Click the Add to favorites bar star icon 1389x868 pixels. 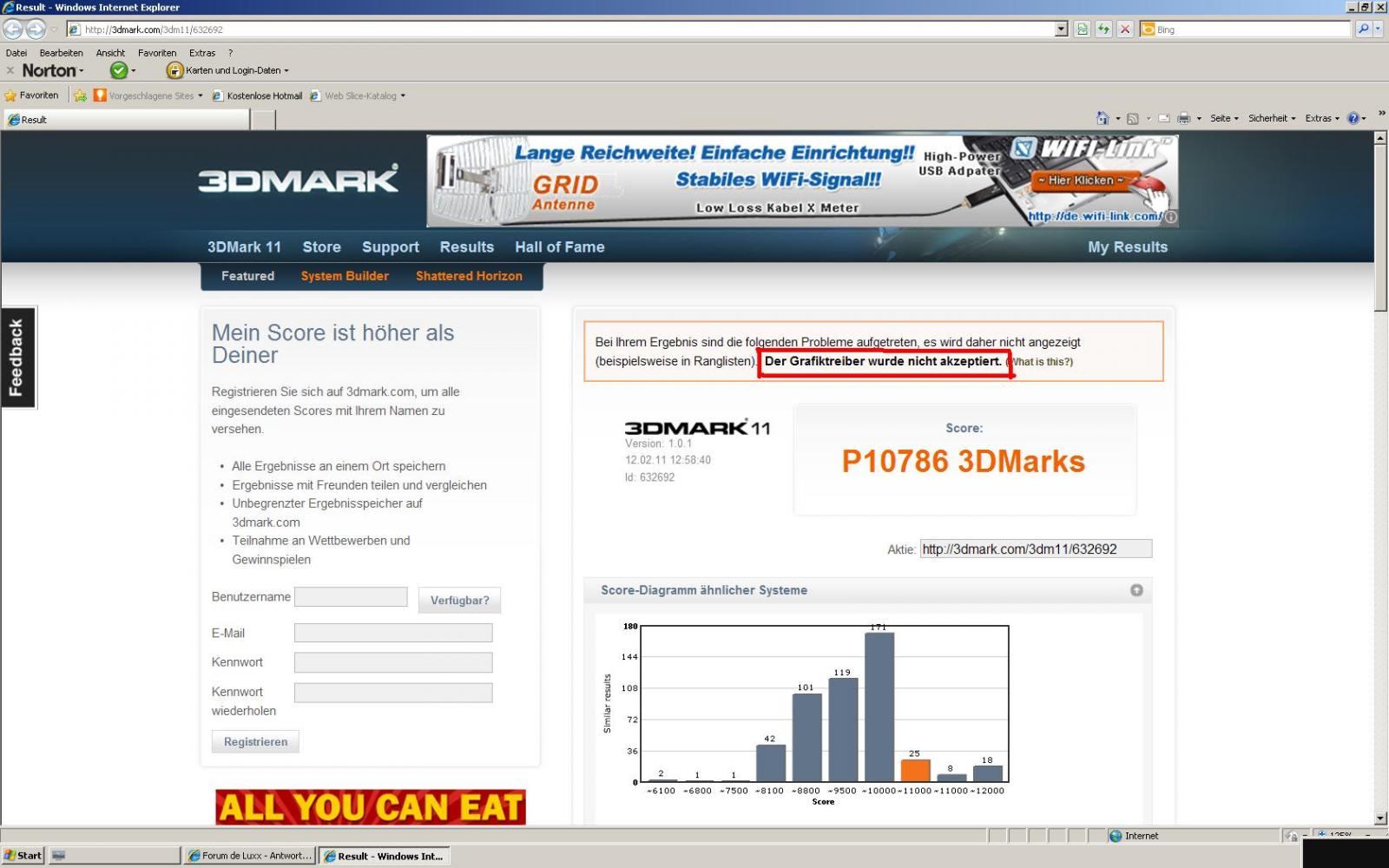click(80, 95)
